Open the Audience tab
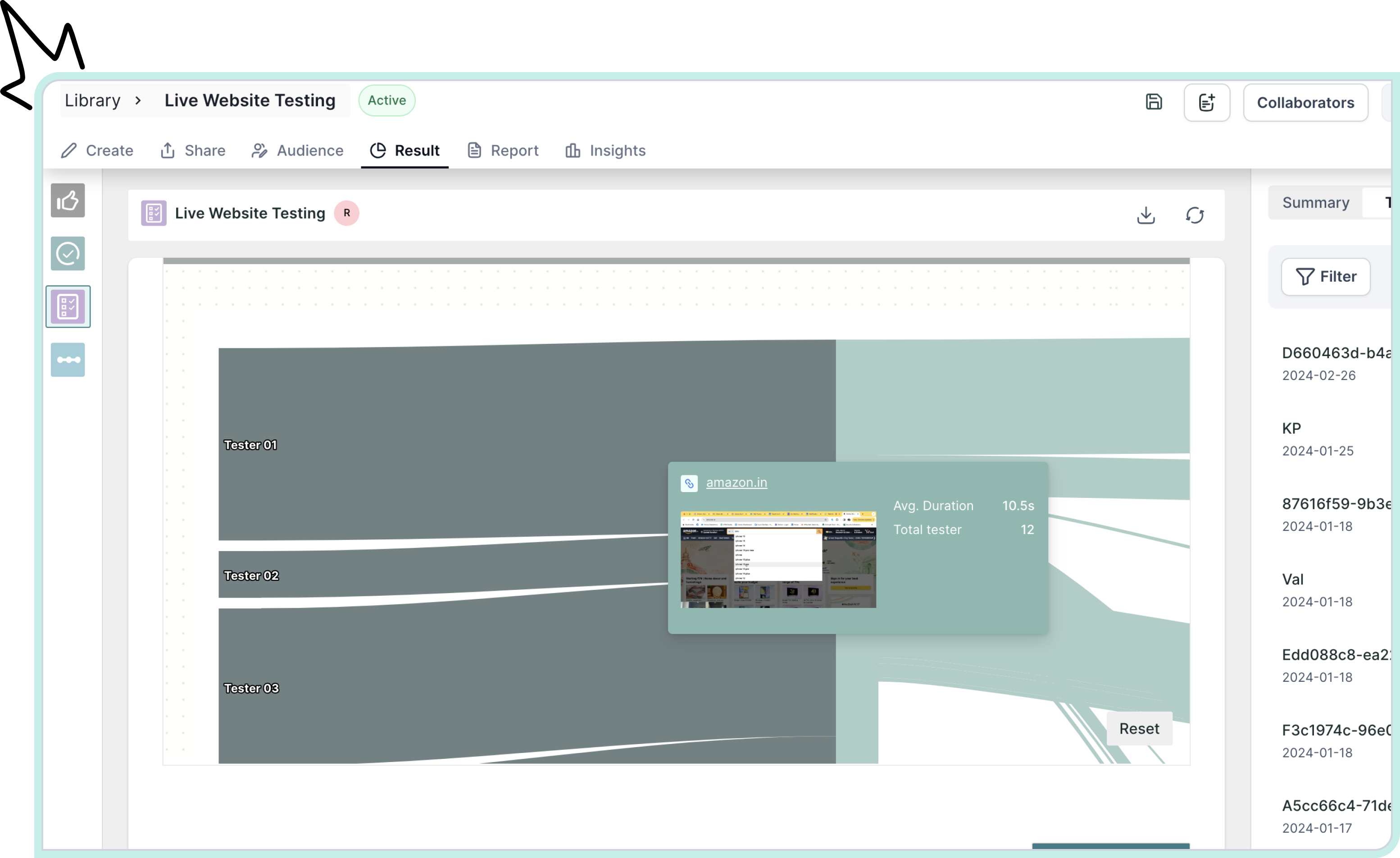The image size is (1400, 858). pyautogui.click(x=298, y=151)
